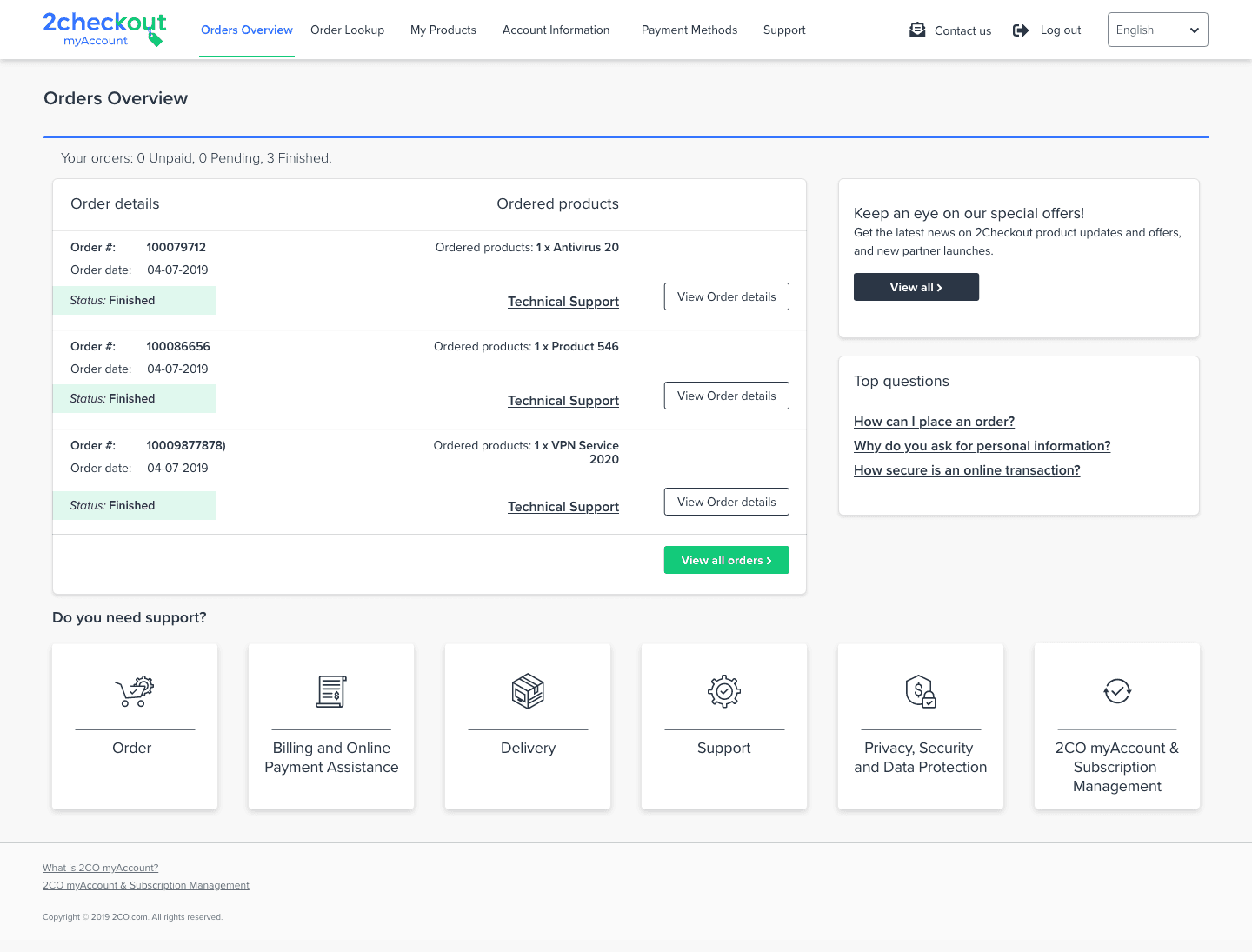Open My Products menu item
The width and height of the screenshot is (1252, 952).
[443, 30]
